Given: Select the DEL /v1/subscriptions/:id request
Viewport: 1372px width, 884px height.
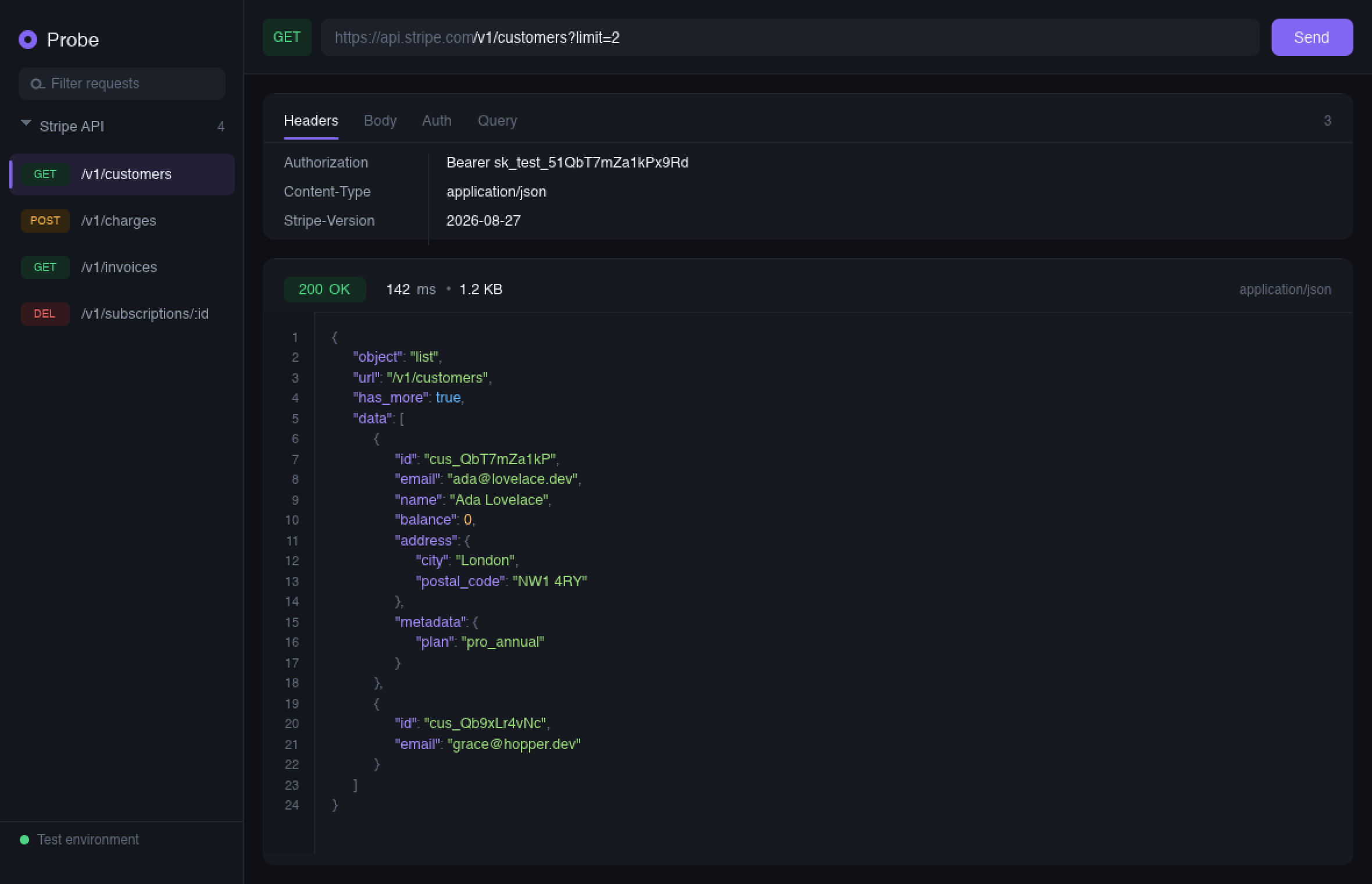Looking at the screenshot, I should tap(122, 314).
